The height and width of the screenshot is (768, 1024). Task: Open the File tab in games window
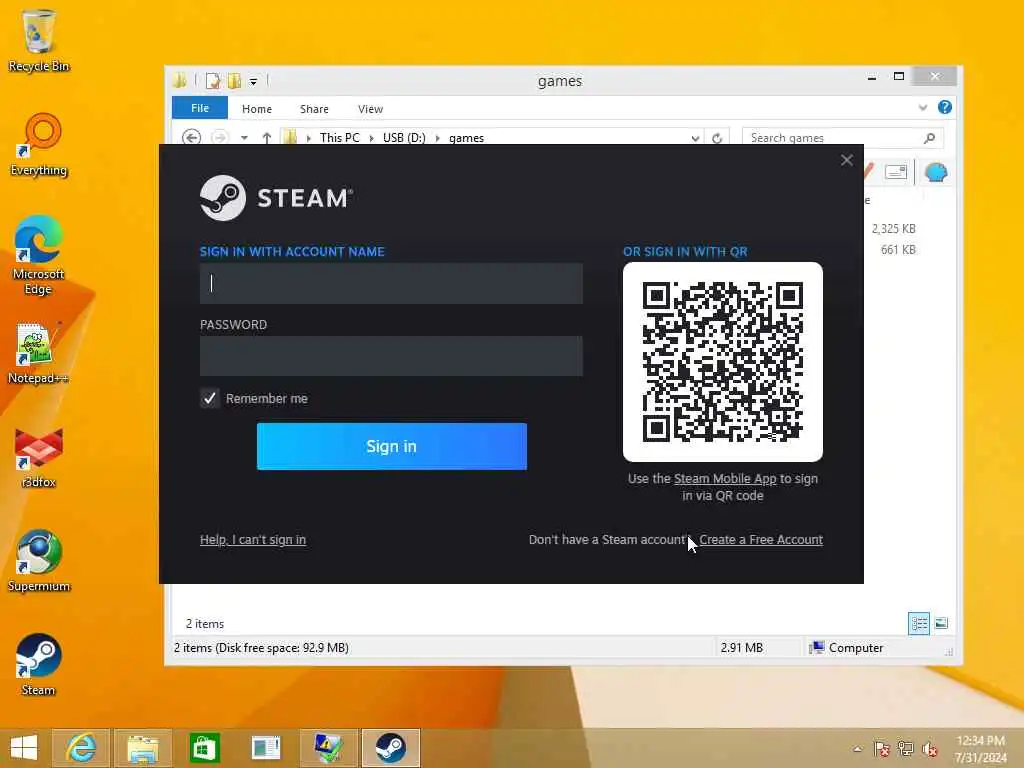click(200, 108)
